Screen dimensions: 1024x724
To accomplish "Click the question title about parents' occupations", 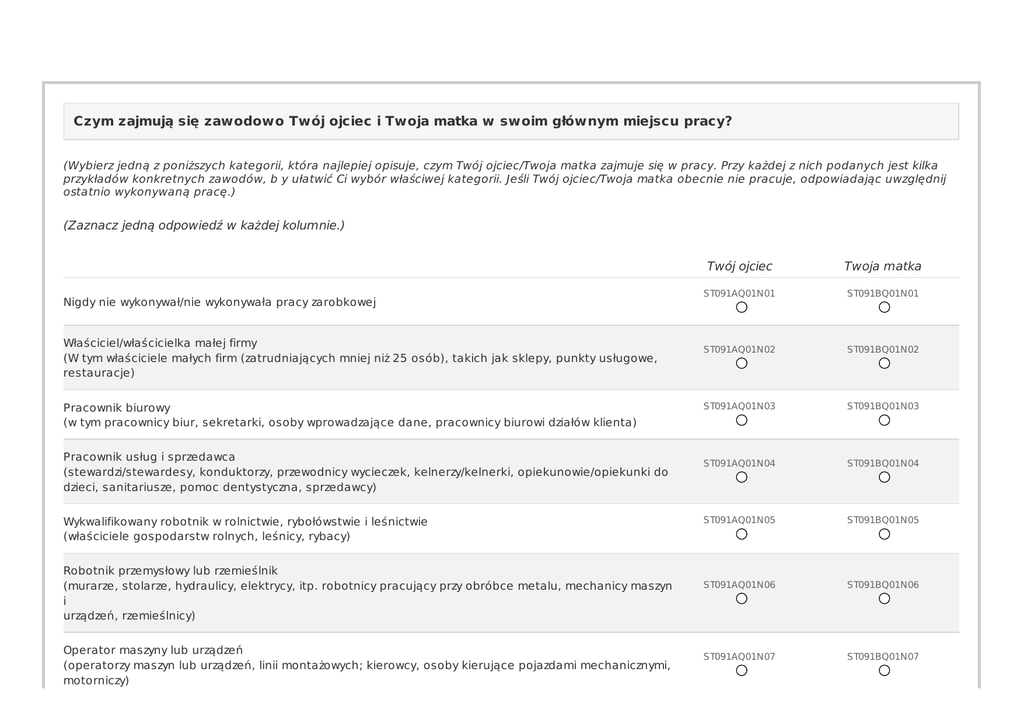I will pos(402,121).
